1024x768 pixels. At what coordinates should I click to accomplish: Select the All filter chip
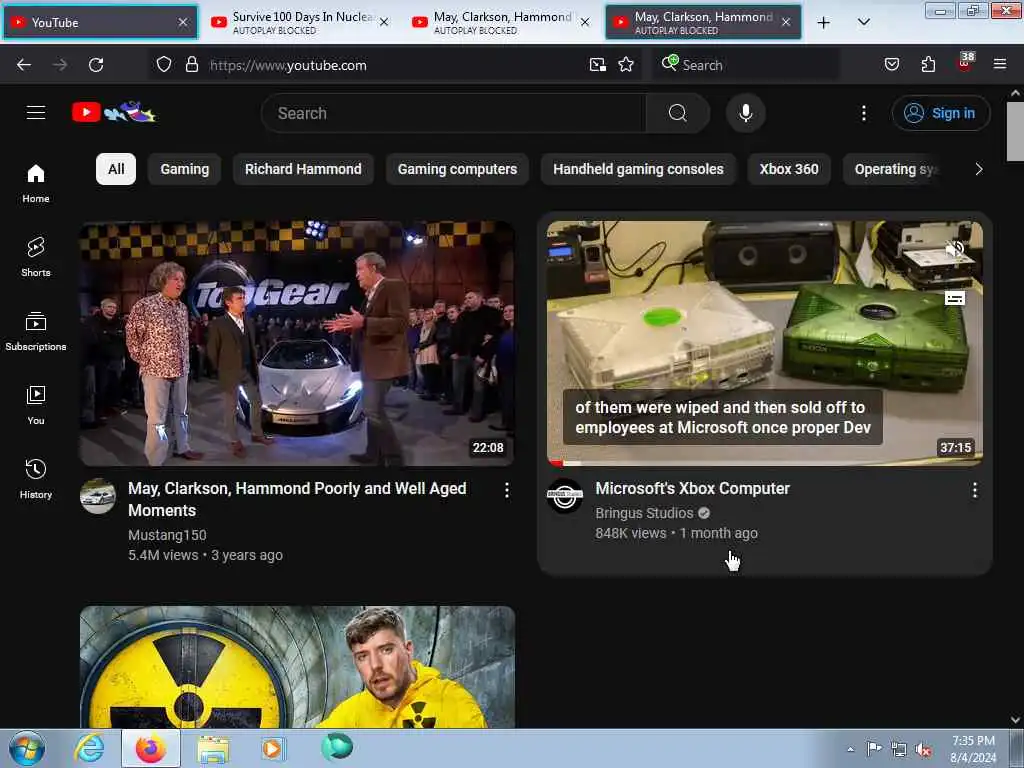click(116, 169)
